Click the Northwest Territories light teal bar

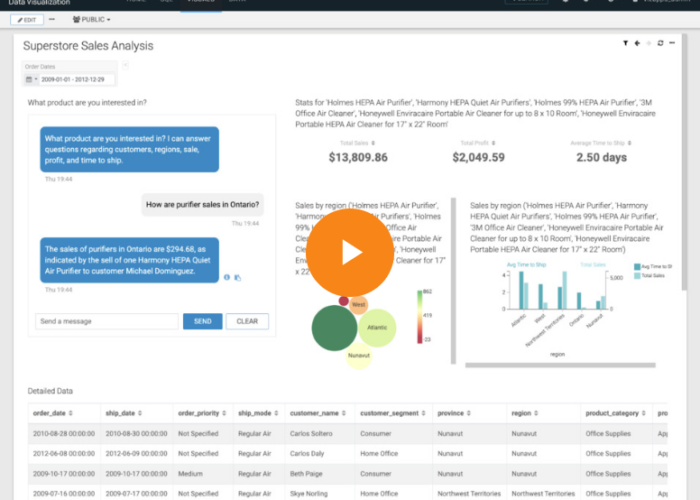(565, 290)
